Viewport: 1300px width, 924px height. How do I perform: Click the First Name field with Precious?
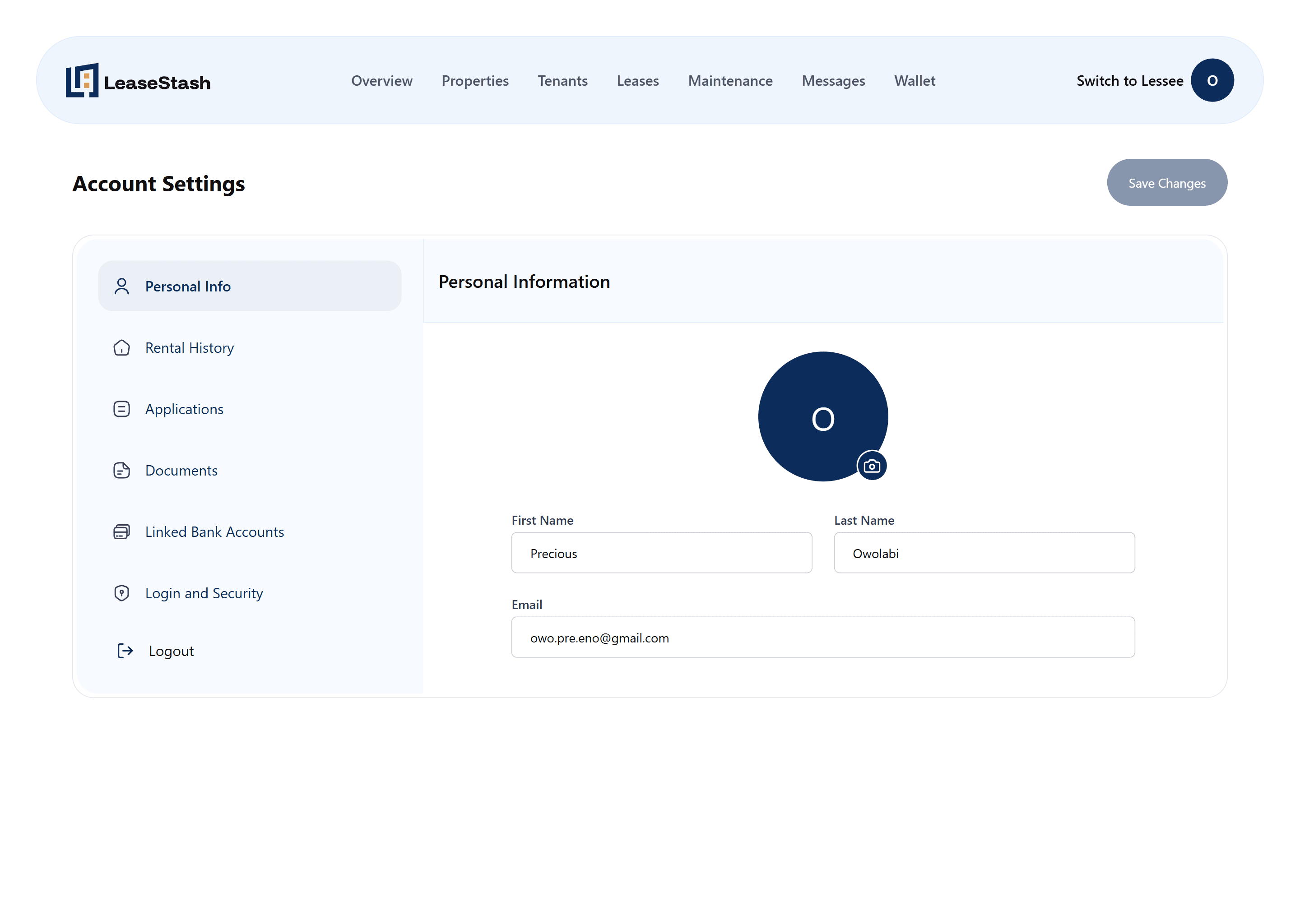(x=661, y=553)
